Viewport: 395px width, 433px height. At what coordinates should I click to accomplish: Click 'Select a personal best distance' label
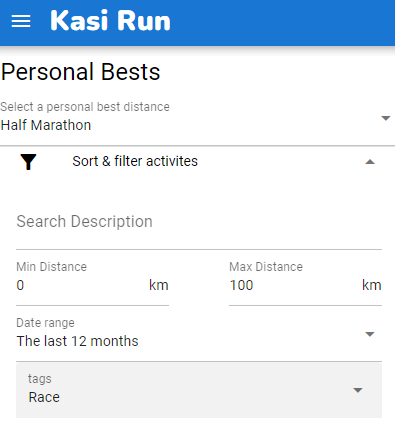(85, 107)
